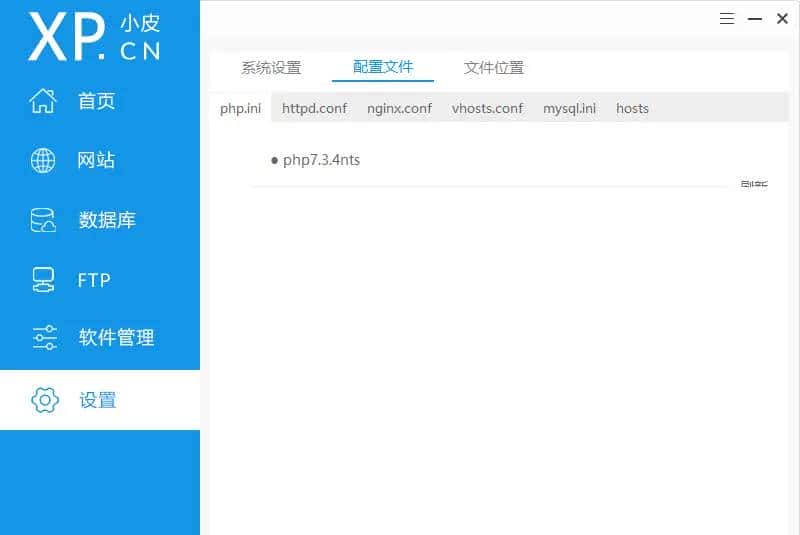Screen dimensions: 800x535
Task: Click the home house icon
Action: pos(43,100)
